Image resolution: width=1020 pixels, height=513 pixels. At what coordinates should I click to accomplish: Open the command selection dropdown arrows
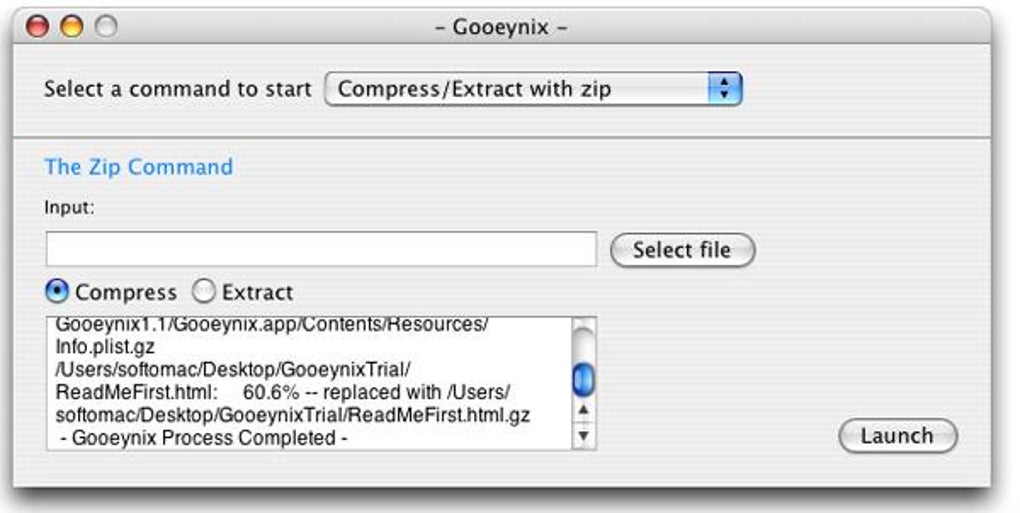click(724, 89)
